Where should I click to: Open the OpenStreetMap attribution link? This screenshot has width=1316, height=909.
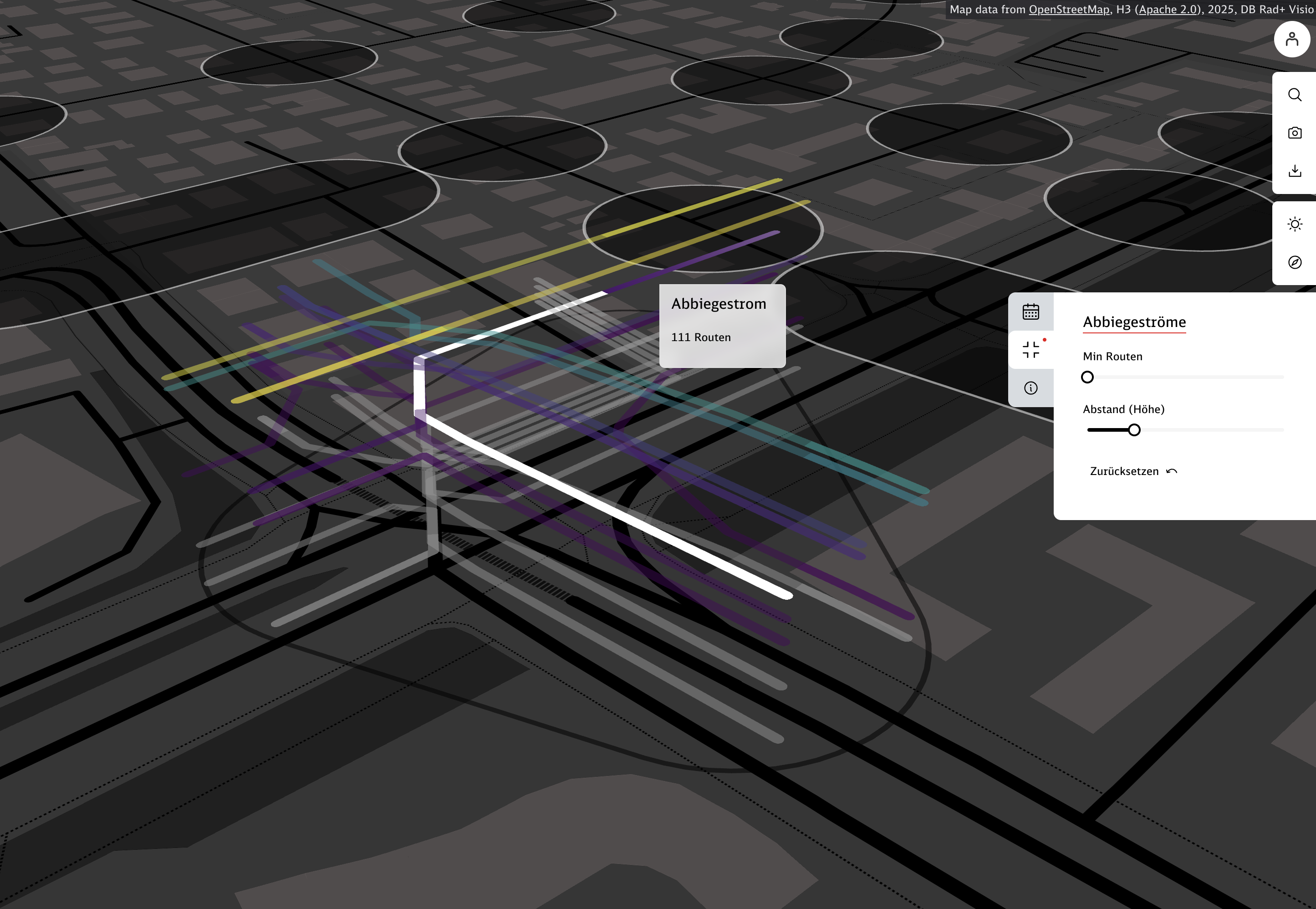pos(1069,9)
